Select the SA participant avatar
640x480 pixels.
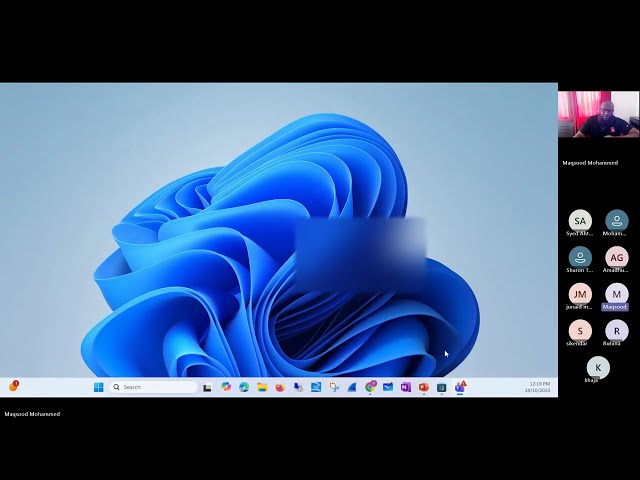580,221
